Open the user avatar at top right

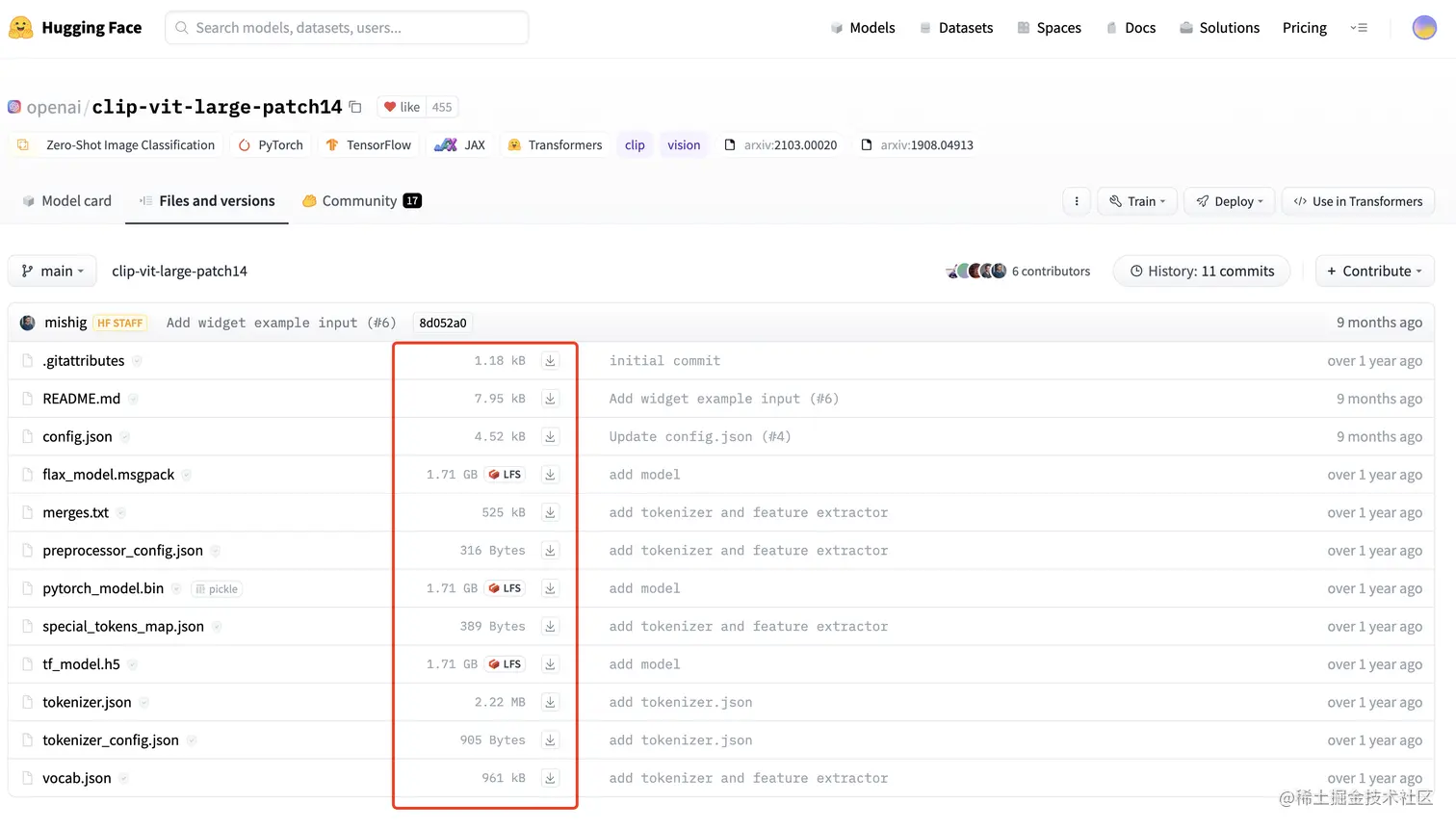click(1424, 28)
